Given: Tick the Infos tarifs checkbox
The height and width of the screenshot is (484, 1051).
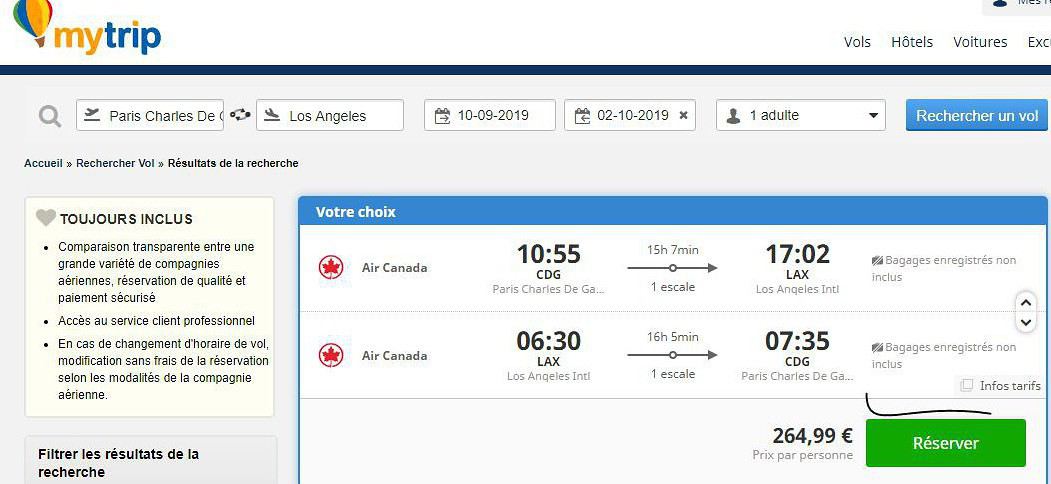Looking at the screenshot, I should pos(966,385).
